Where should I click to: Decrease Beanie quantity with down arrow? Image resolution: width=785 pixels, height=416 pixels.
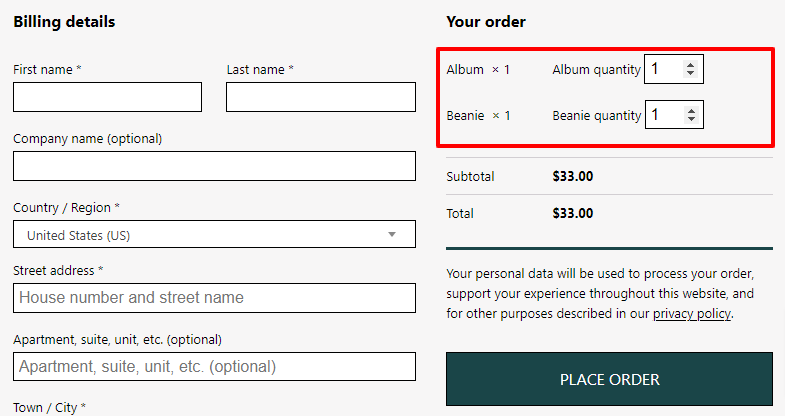691,119
